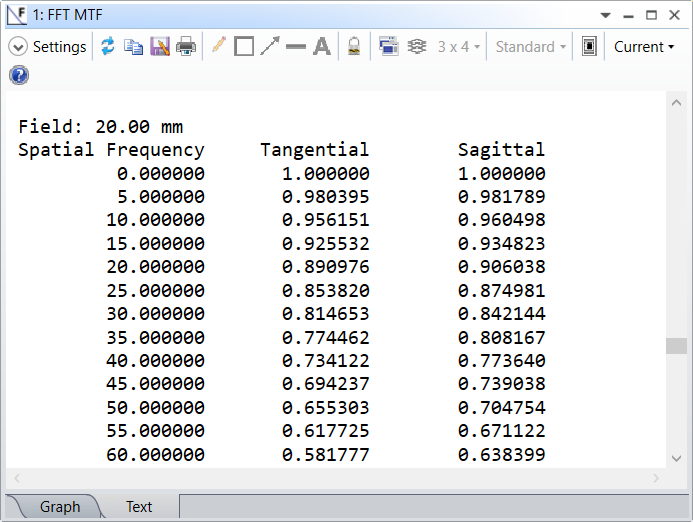Click spatial frequency 40.000000
This screenshot has width=693, height=522.
pos(156,361)
